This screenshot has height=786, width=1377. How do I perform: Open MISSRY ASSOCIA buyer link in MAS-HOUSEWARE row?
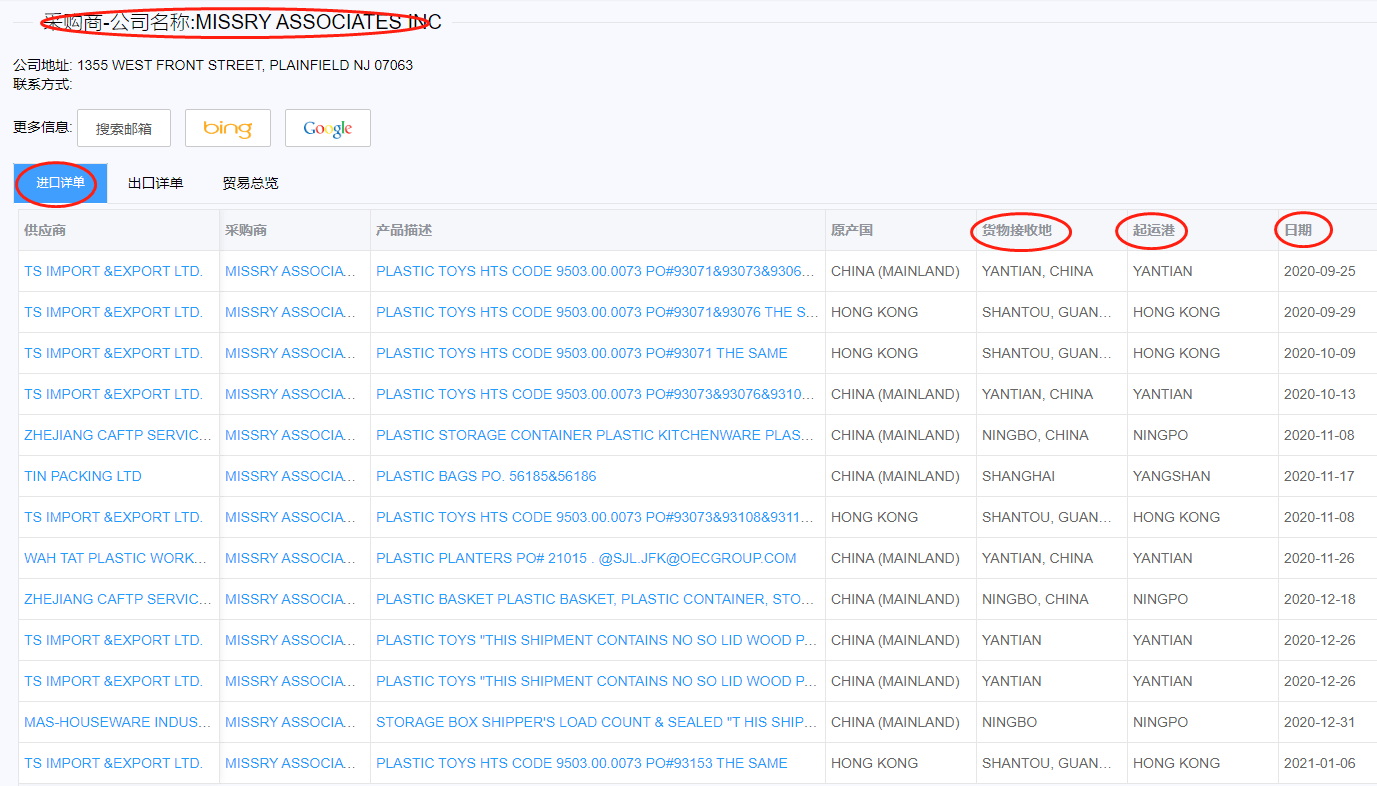pyautogui.click(x=290, y=722)
